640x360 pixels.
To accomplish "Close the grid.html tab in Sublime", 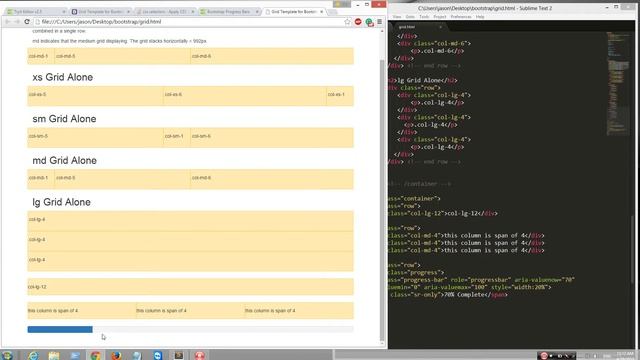I will [440, 27].
